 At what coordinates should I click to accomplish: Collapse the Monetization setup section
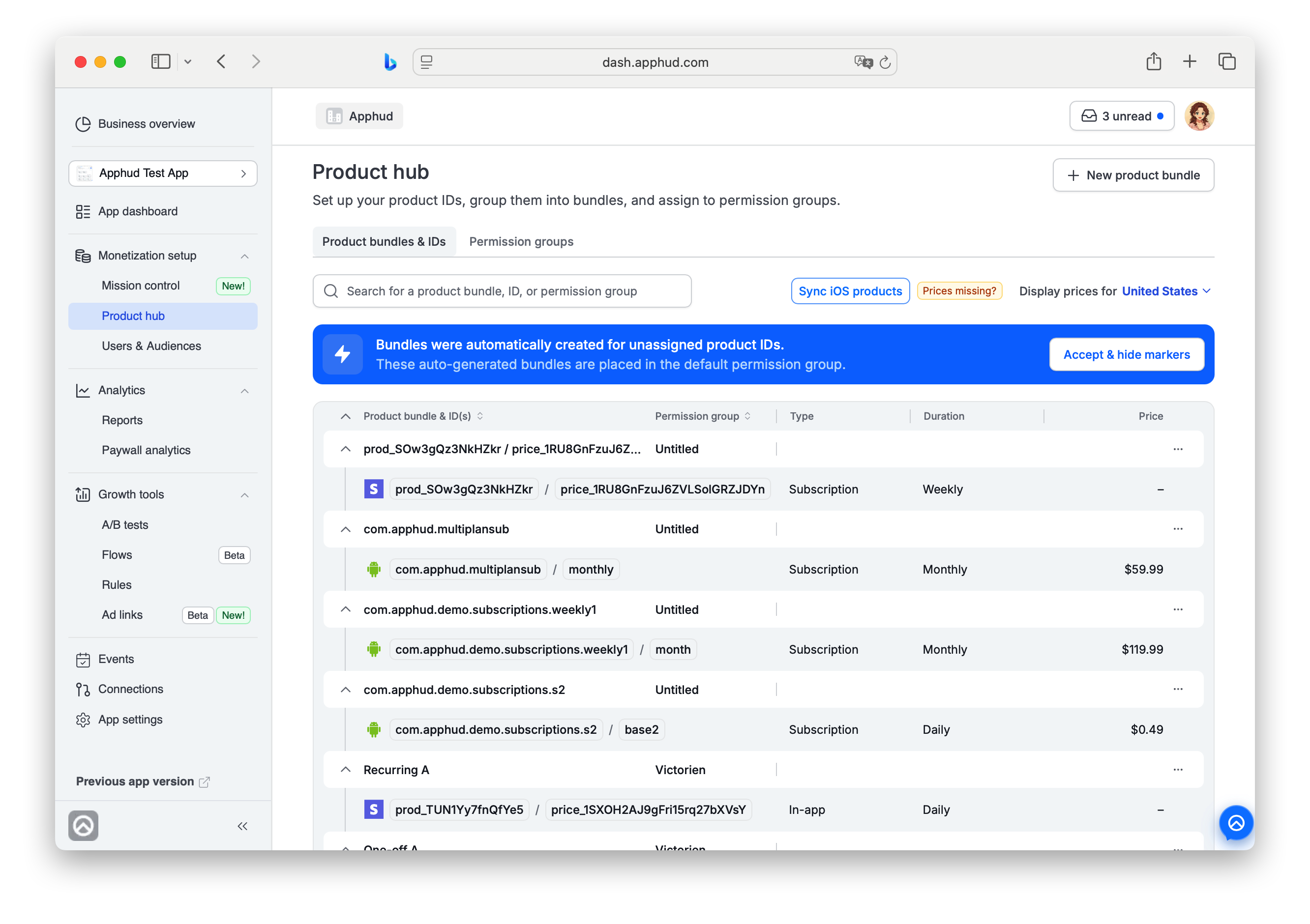click(245, 256)
